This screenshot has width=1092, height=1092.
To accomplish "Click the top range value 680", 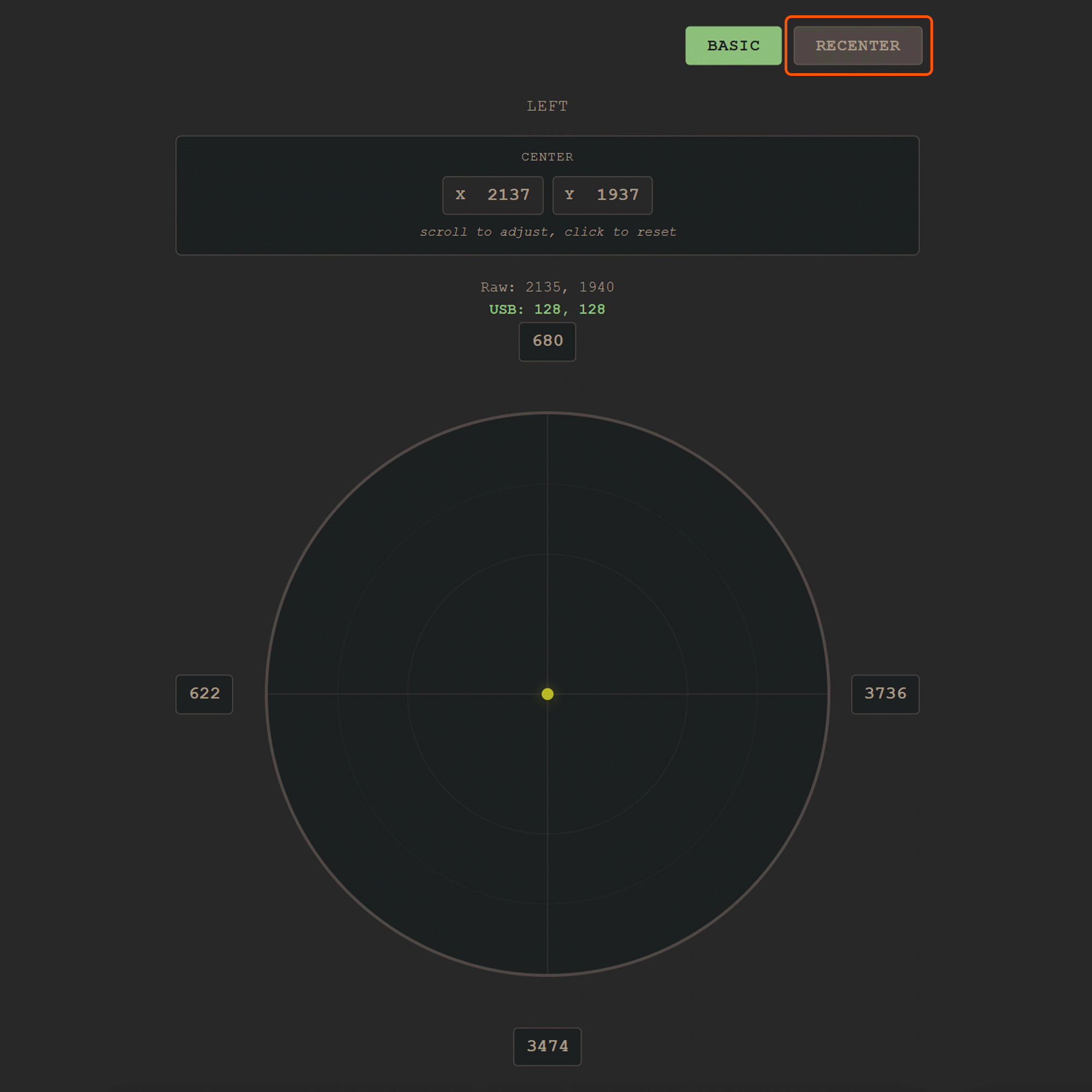I will 547,341.
